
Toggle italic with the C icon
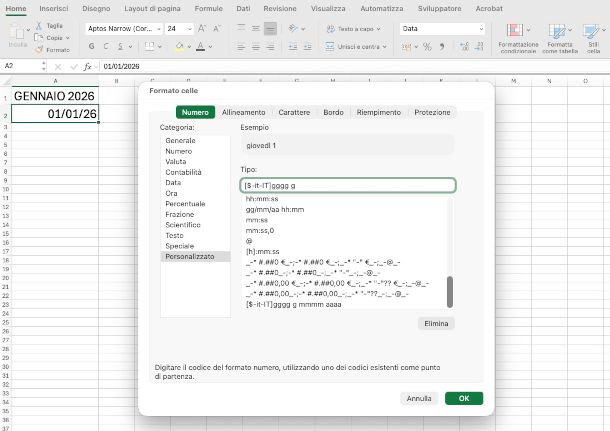106,46
